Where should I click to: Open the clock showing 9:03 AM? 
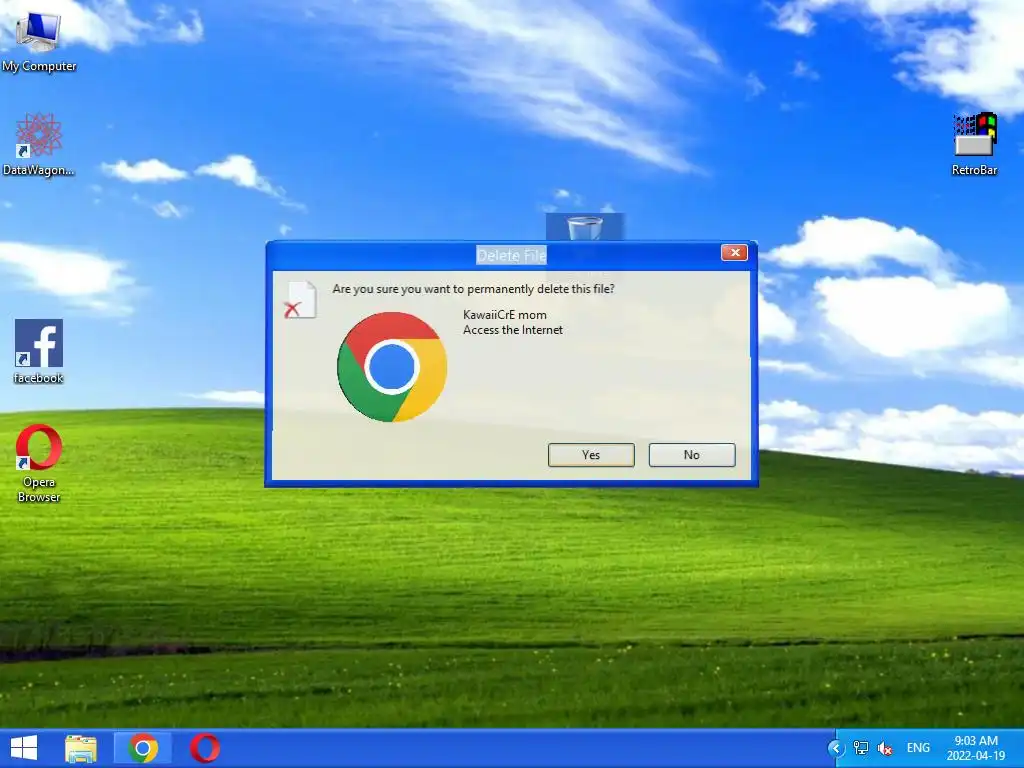pos(976,748)
